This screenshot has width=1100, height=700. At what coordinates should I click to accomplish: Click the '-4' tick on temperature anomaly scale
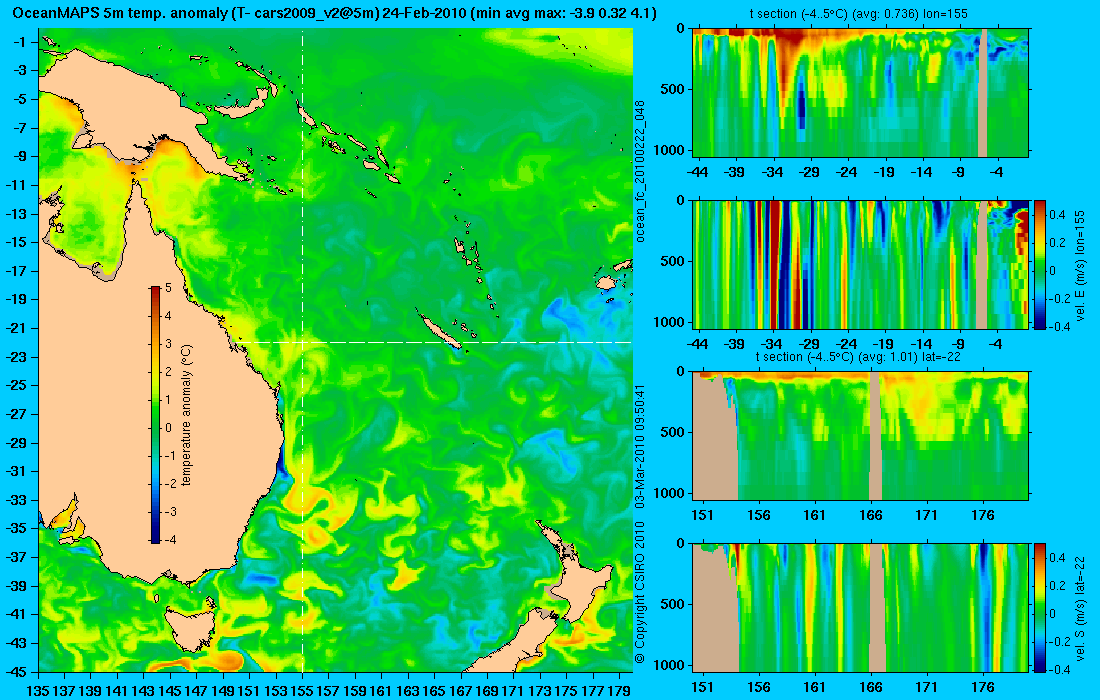170,539
